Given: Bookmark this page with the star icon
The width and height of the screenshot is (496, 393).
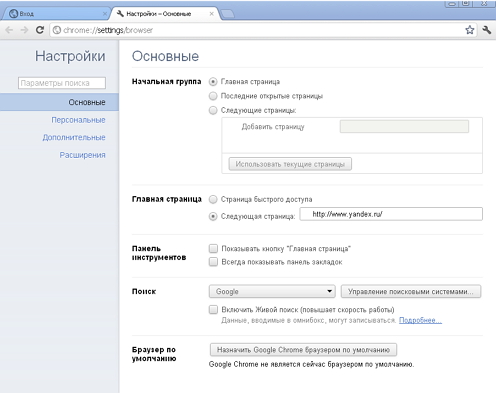Looking at the screenshot, I should pos(470,30).
